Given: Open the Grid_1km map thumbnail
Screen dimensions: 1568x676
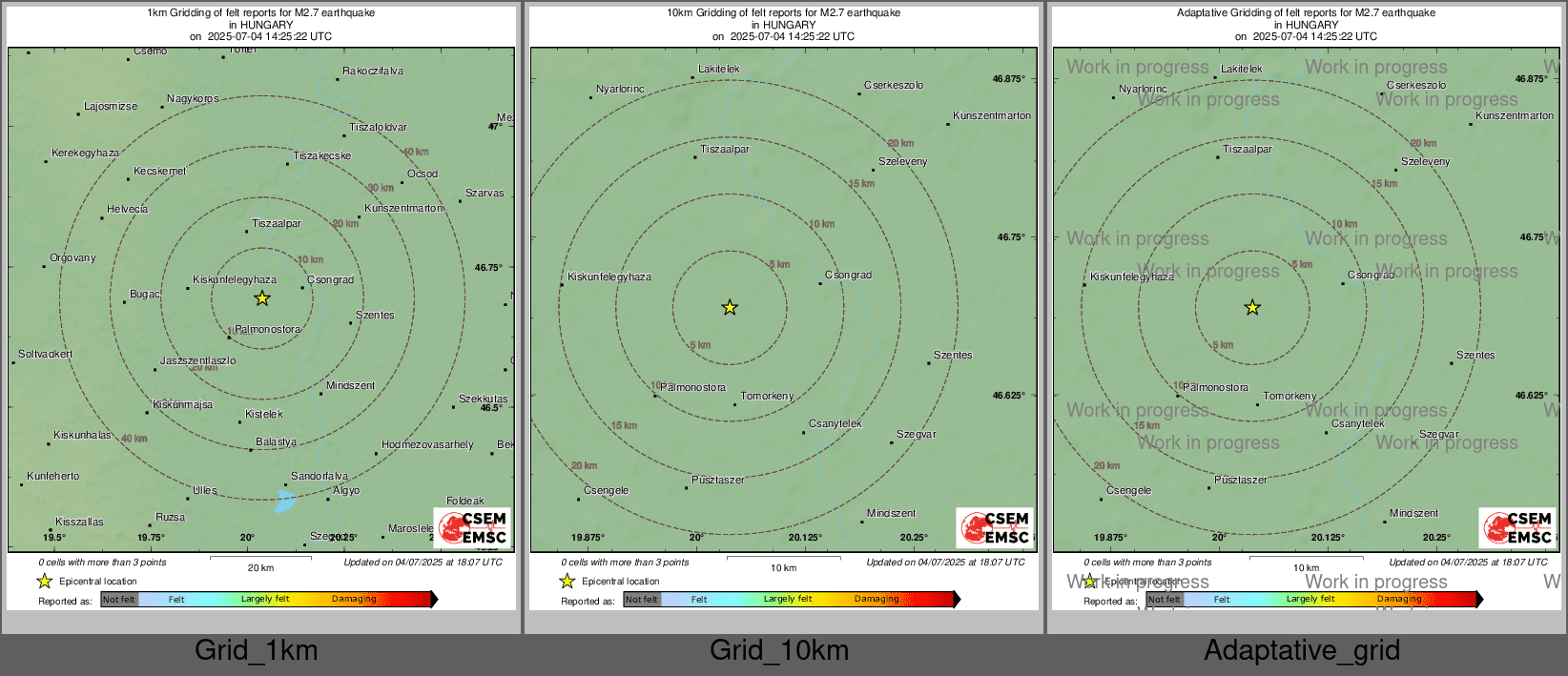Looking at the screenshot, I should [261, 307].
